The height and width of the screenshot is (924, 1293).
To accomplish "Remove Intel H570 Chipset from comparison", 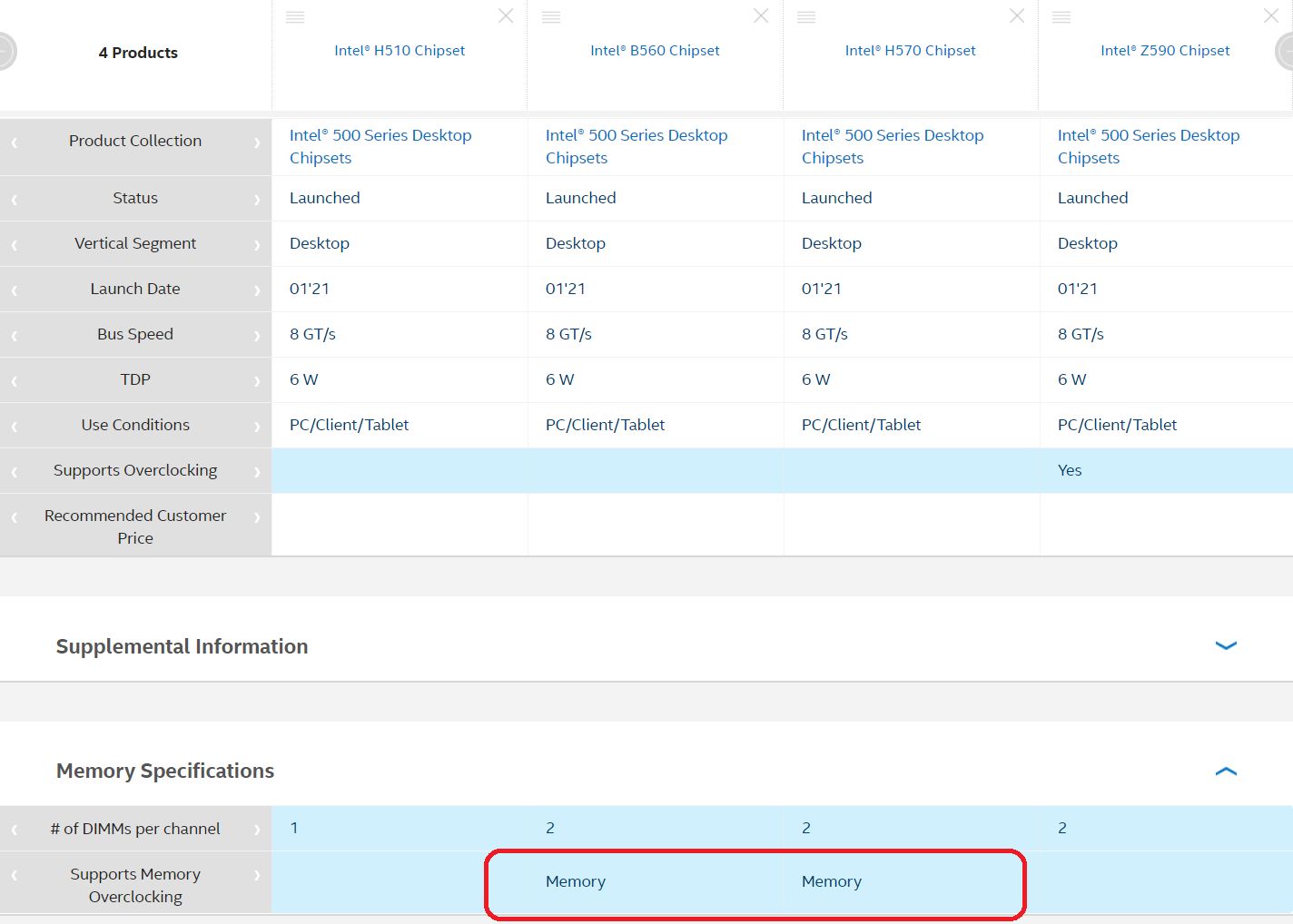I will pos(1017,15).
